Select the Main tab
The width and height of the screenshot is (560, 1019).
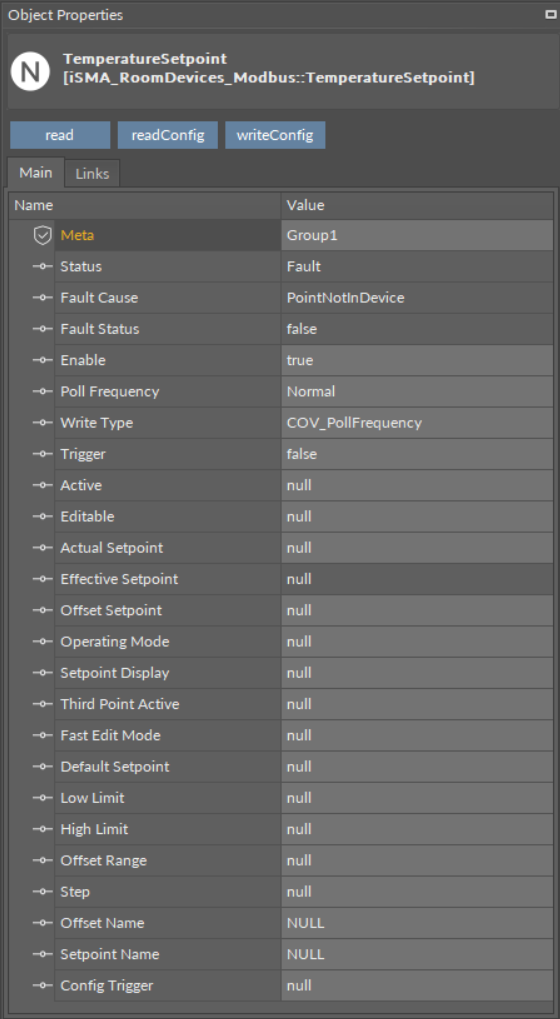click(36, 172)
